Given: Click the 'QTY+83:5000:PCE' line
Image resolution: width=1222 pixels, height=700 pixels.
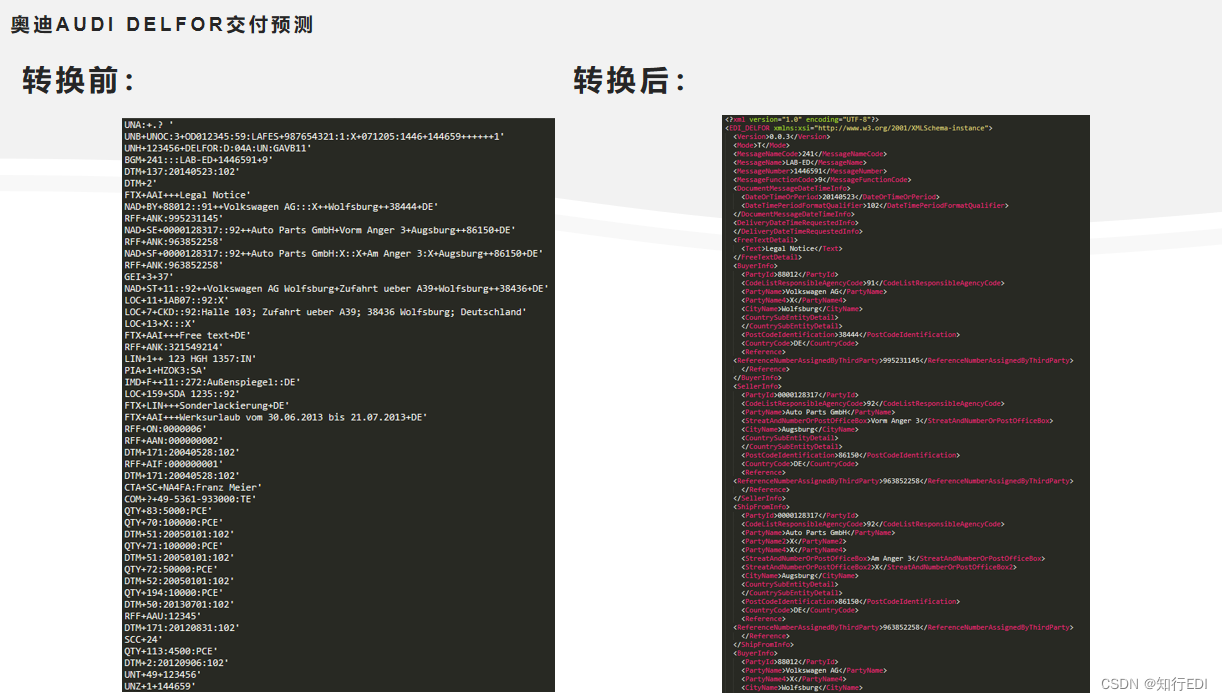Looking at the screenshot, I should pyautogui.click(x=166, y=510).
